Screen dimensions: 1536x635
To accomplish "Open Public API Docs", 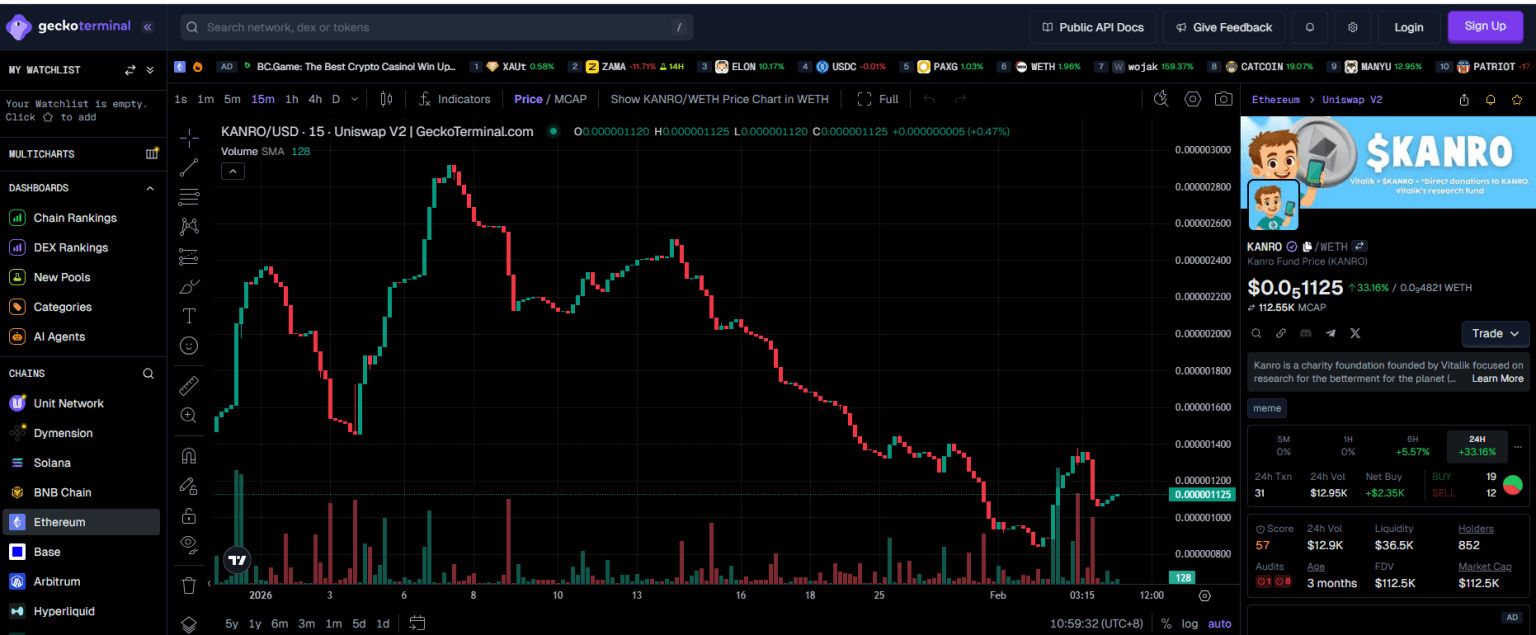I will (1092, 27).
